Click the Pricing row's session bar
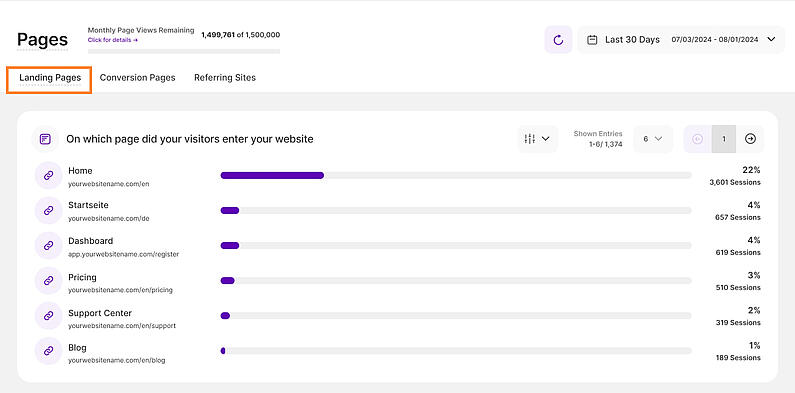 (456, 280)
